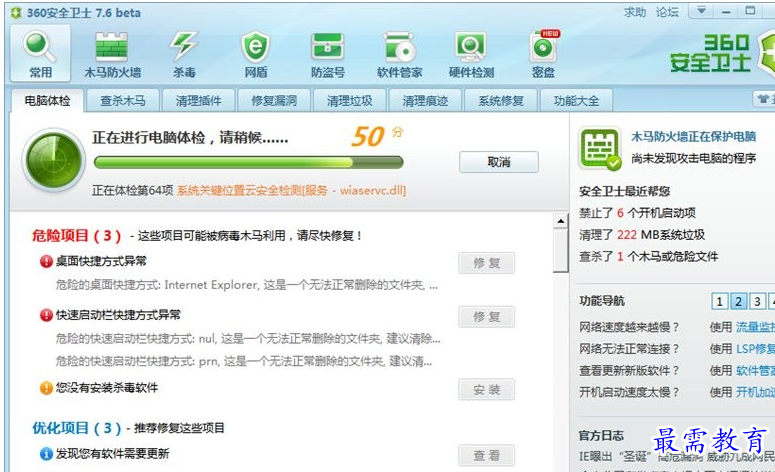The image size is (775, 472).
Task: Select page 3 of 功能导航
Action: [757, 301]
